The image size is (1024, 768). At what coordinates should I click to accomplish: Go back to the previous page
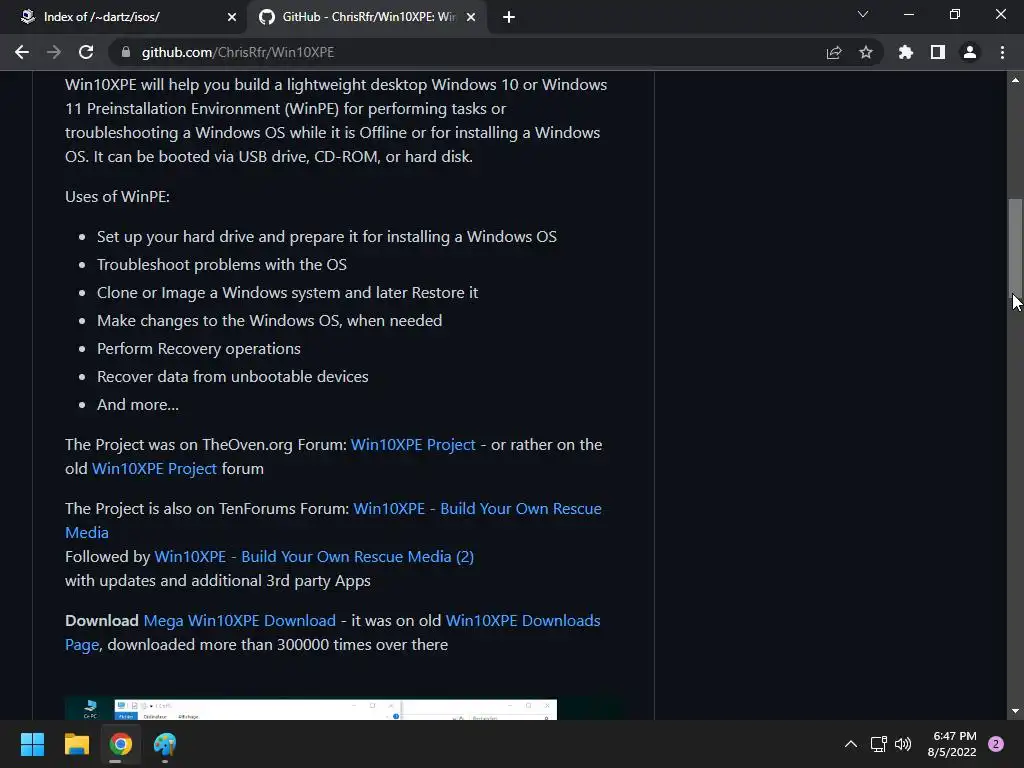coord(22,52)
